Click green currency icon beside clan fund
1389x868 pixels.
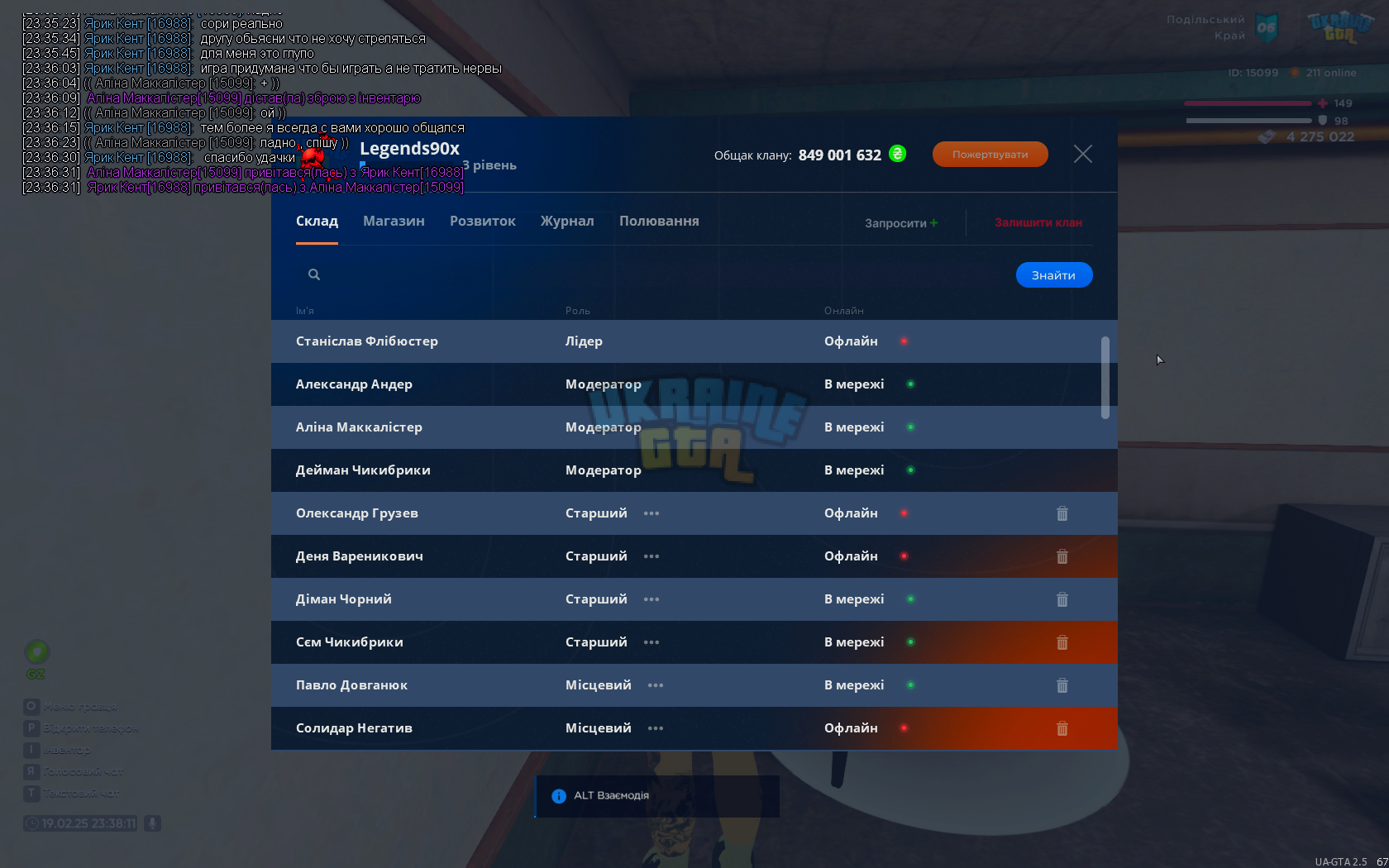pos(897,154)
